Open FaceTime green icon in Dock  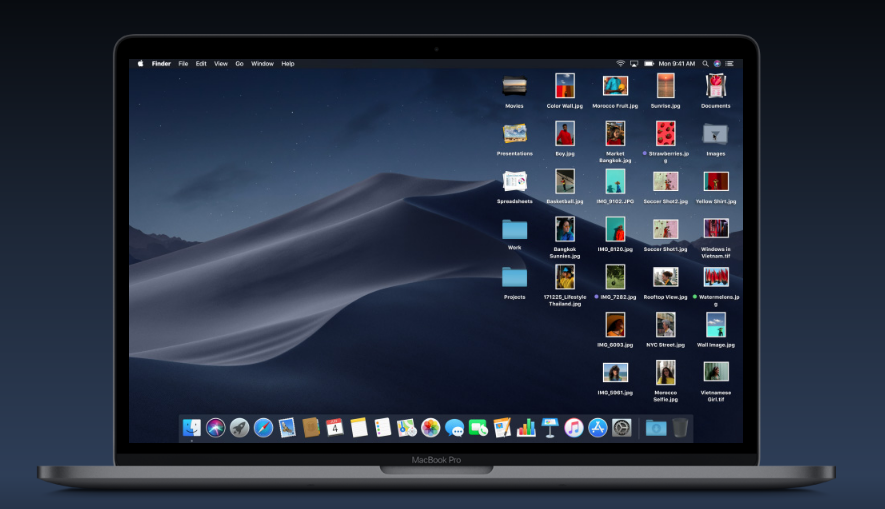point(478,428)
